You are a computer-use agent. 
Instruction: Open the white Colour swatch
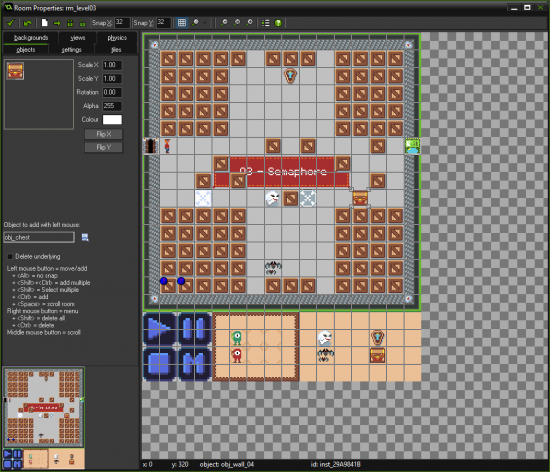[112, 120]
